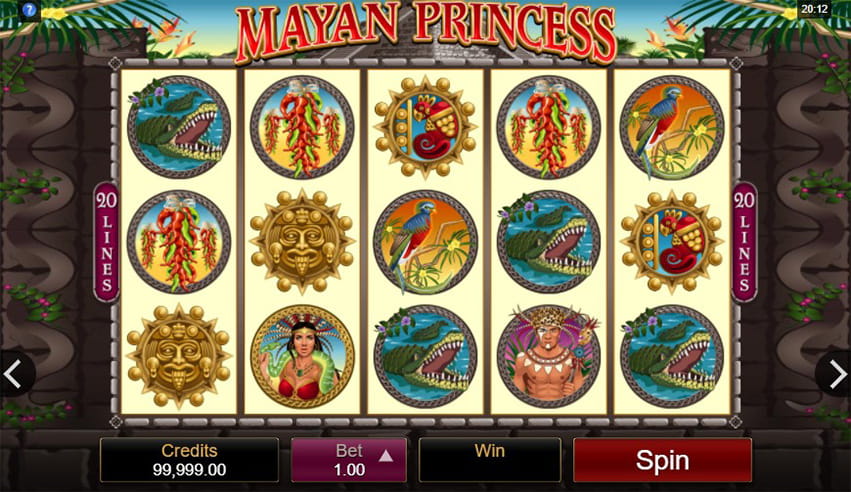Expand the Bet amount selector arrow
Viewport: 851px width, 492px height.
pos(386,456)
